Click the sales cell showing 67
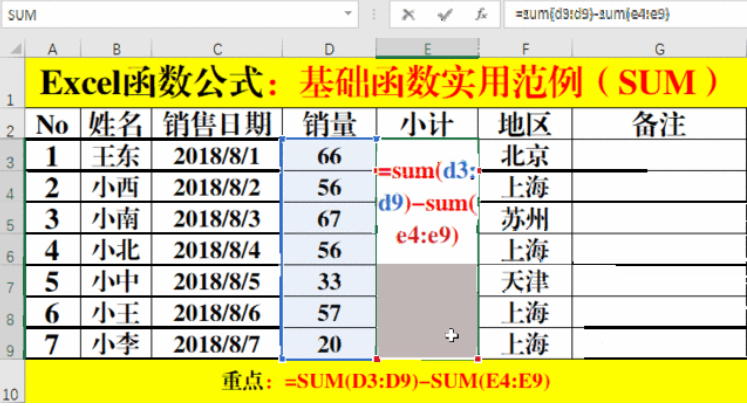Screen dimensions: 747x406 (x=329, y=219)
